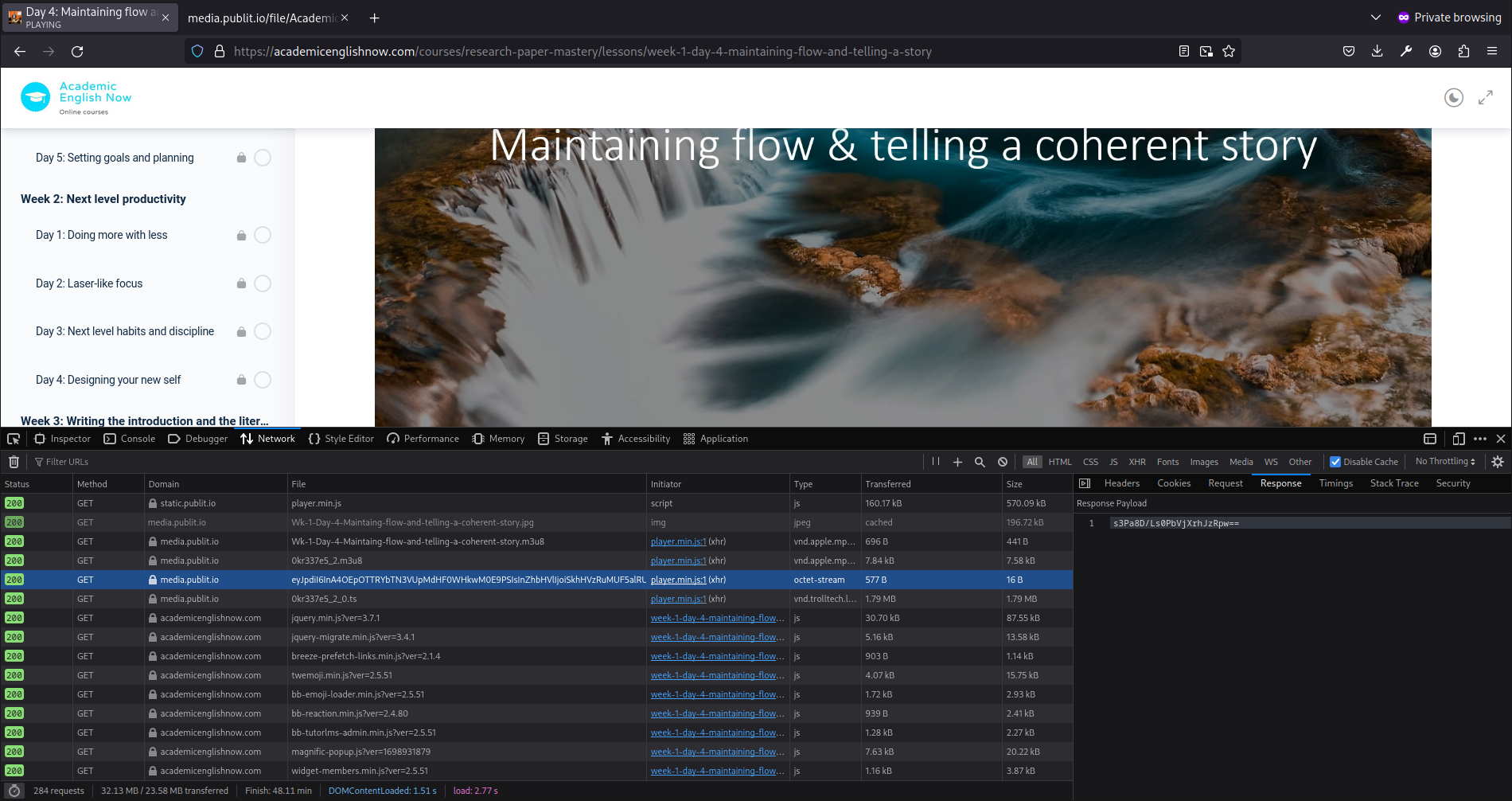Pause network recording in DevTools
Viewport: 1512px width, 801px height.
tap(936, 462)
